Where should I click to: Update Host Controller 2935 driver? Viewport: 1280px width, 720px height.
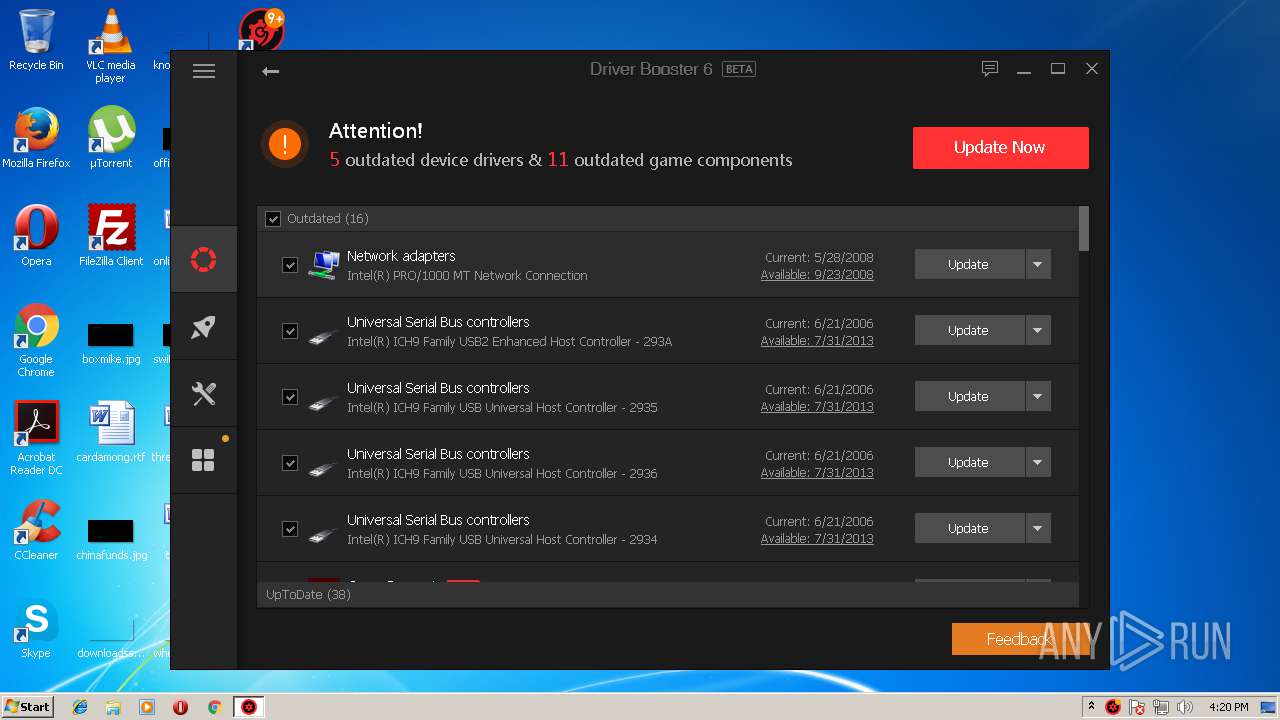(x=969, y=396)
